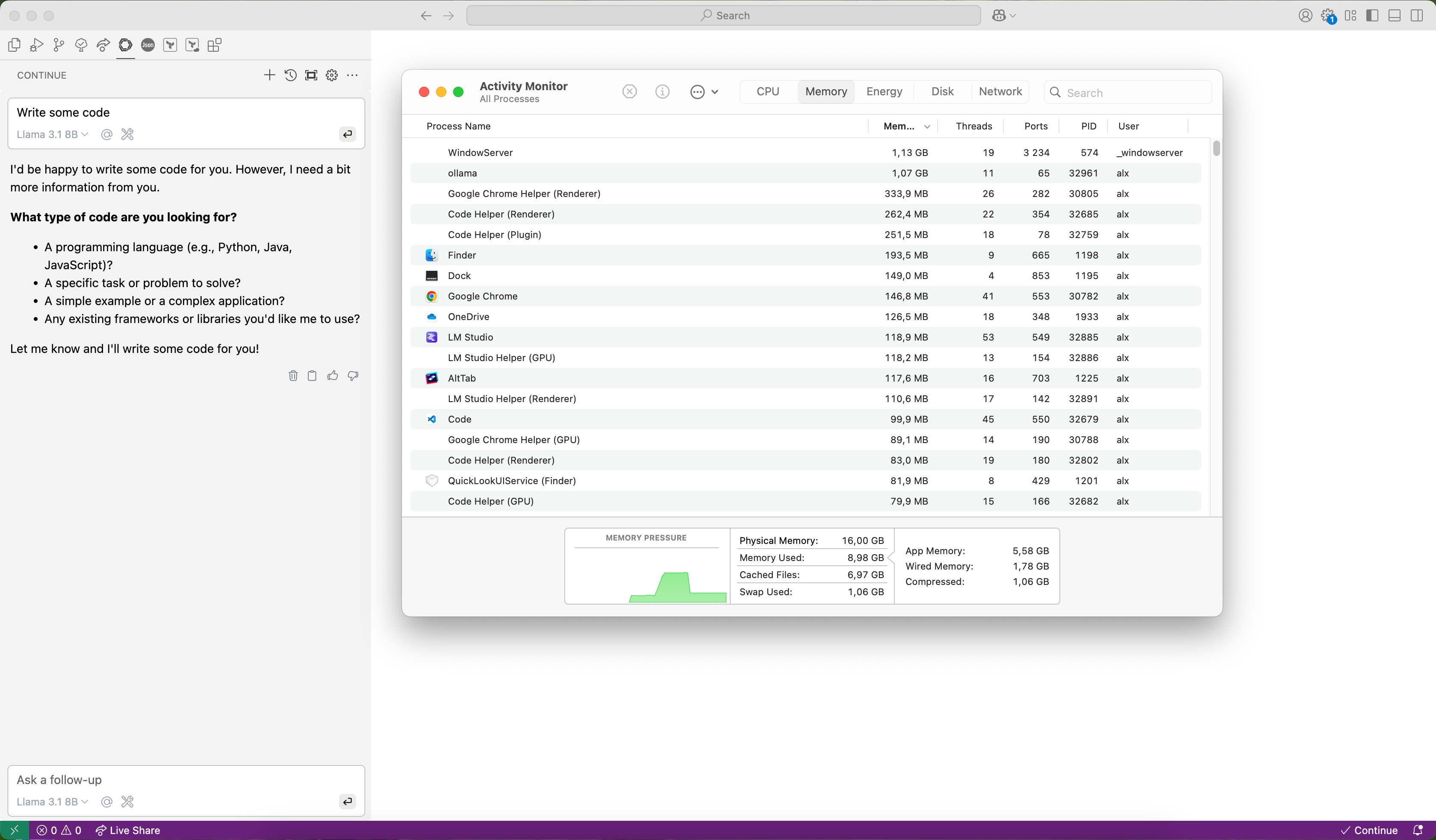Start new Continue session with plus icon
Image resolution: width=1436 pixels, height=840 pixels.
[269, 75]
